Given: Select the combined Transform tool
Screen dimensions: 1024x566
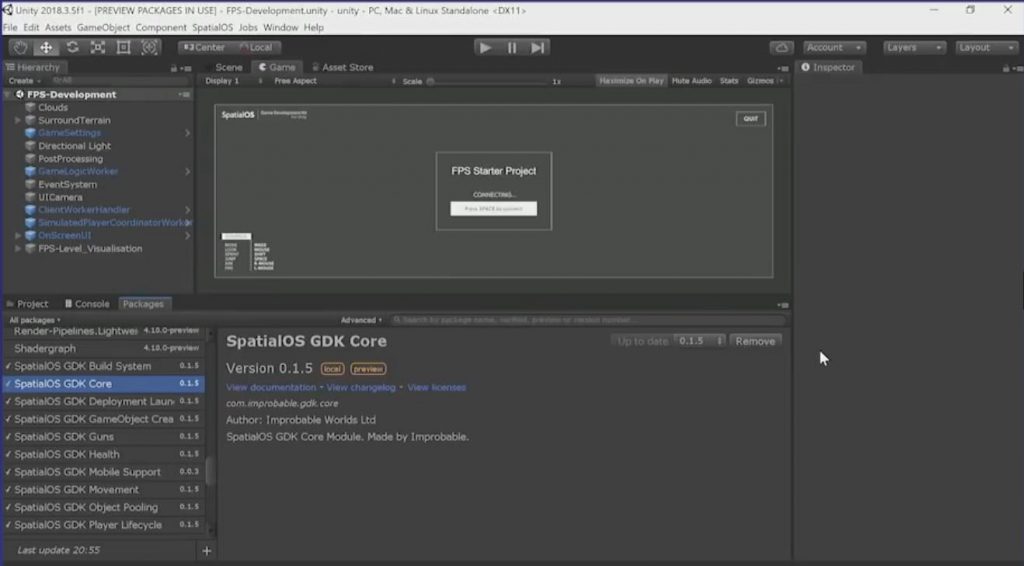Looking at the screenshot, I should 150,48.
